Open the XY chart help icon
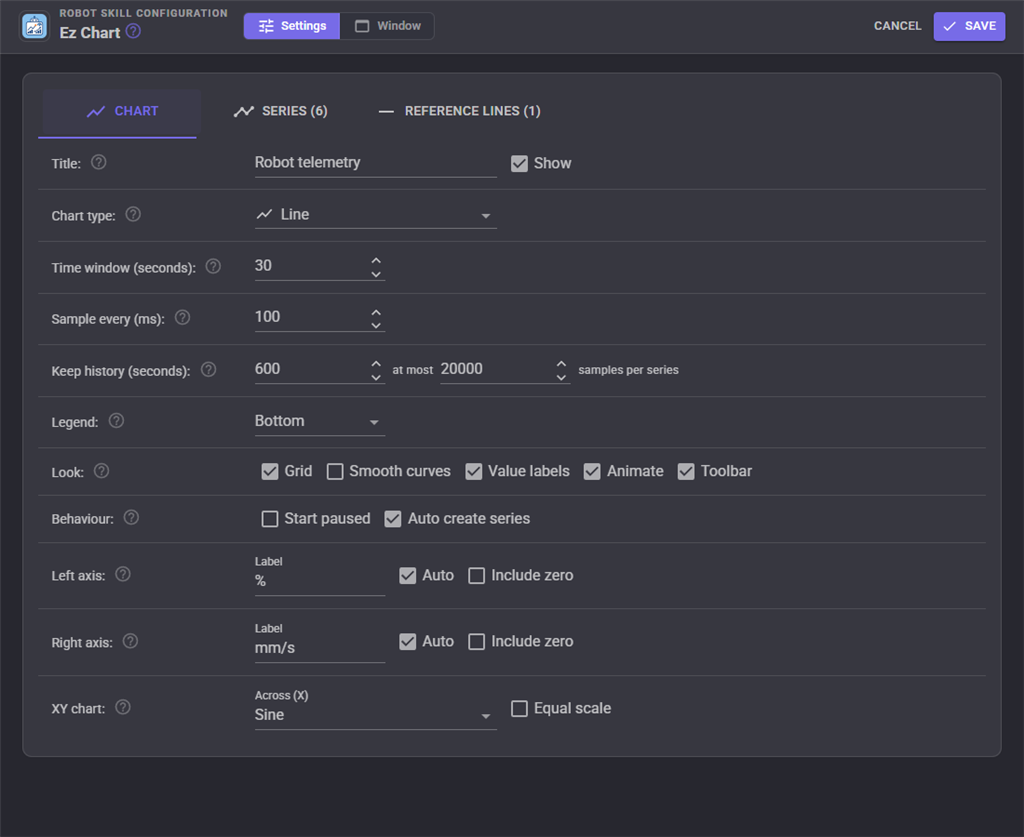Screen dimensions: 1024x837 [123, 707]
